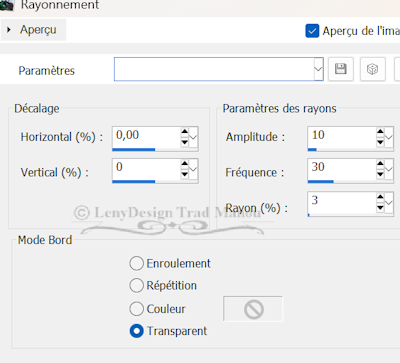Image resolution: width=400 pixels, height=363 pixels.
Task: Increase Amplitude with up arrow
Action: 380,132
